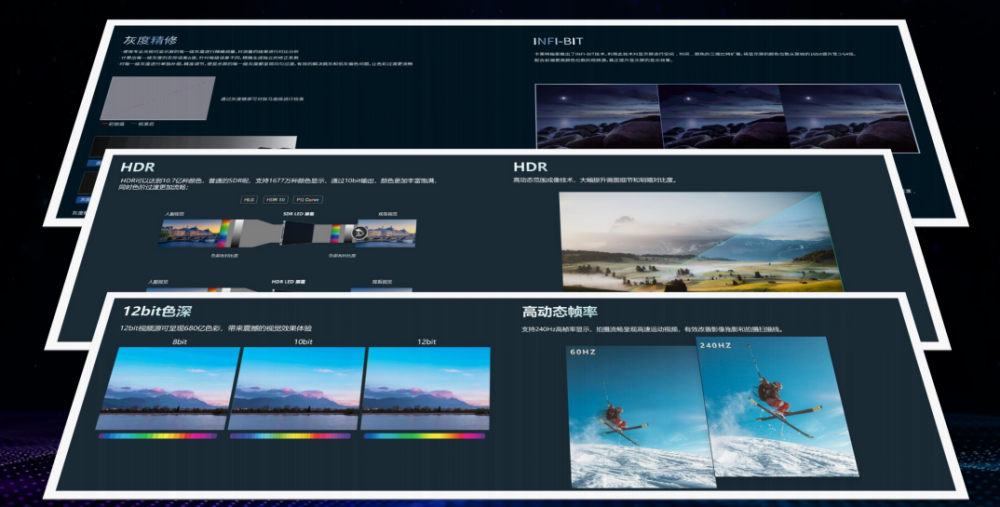Click the rainbow color bar under 12bit image
Screen dimensions: 1000x507
425,436
